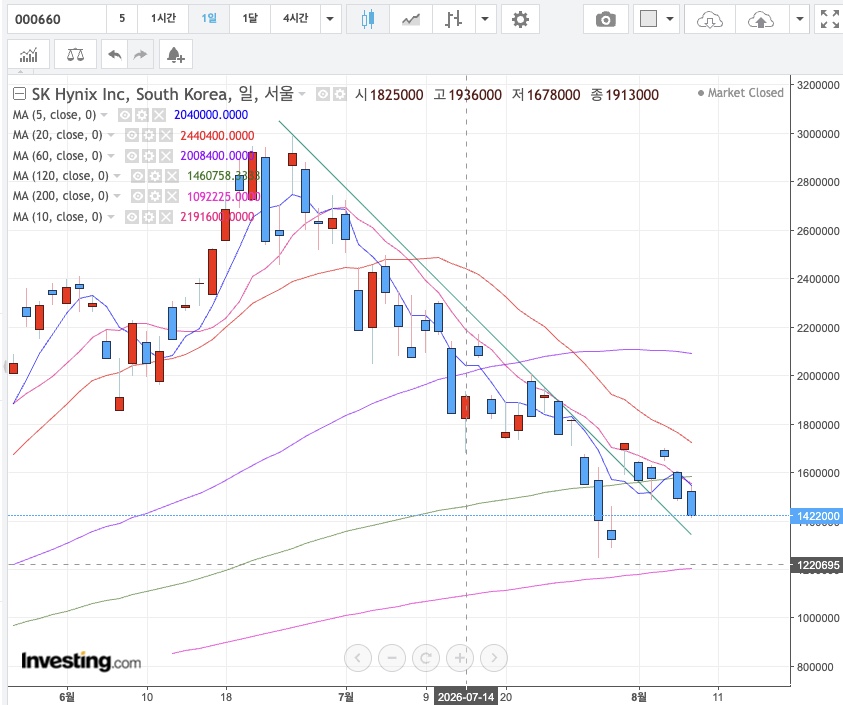The image size is (843, 705).
Task: Open settings gear of MA (5, close, 0)
Action: click(141, 115)
